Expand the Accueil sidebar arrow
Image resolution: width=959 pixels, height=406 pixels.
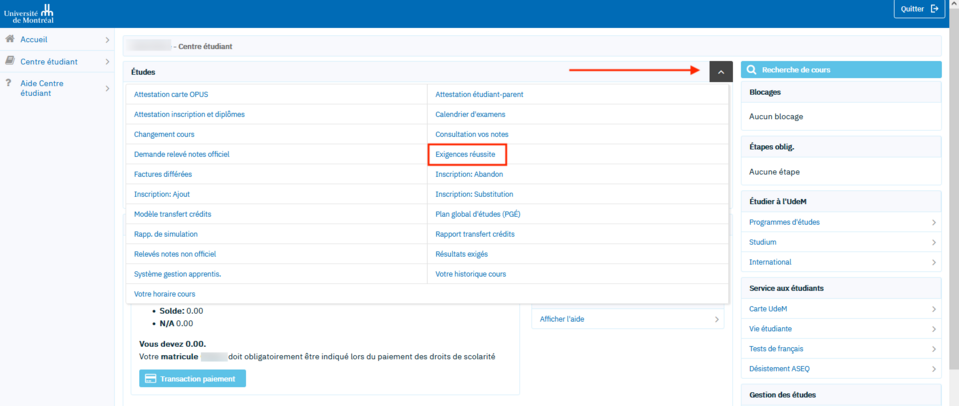[x=107, y=40]
